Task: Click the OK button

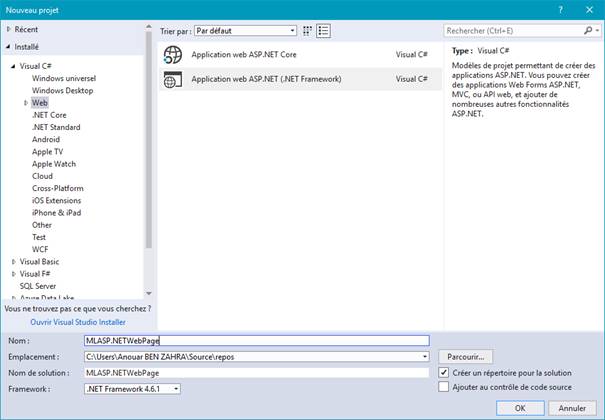Action: click(520, 408)
